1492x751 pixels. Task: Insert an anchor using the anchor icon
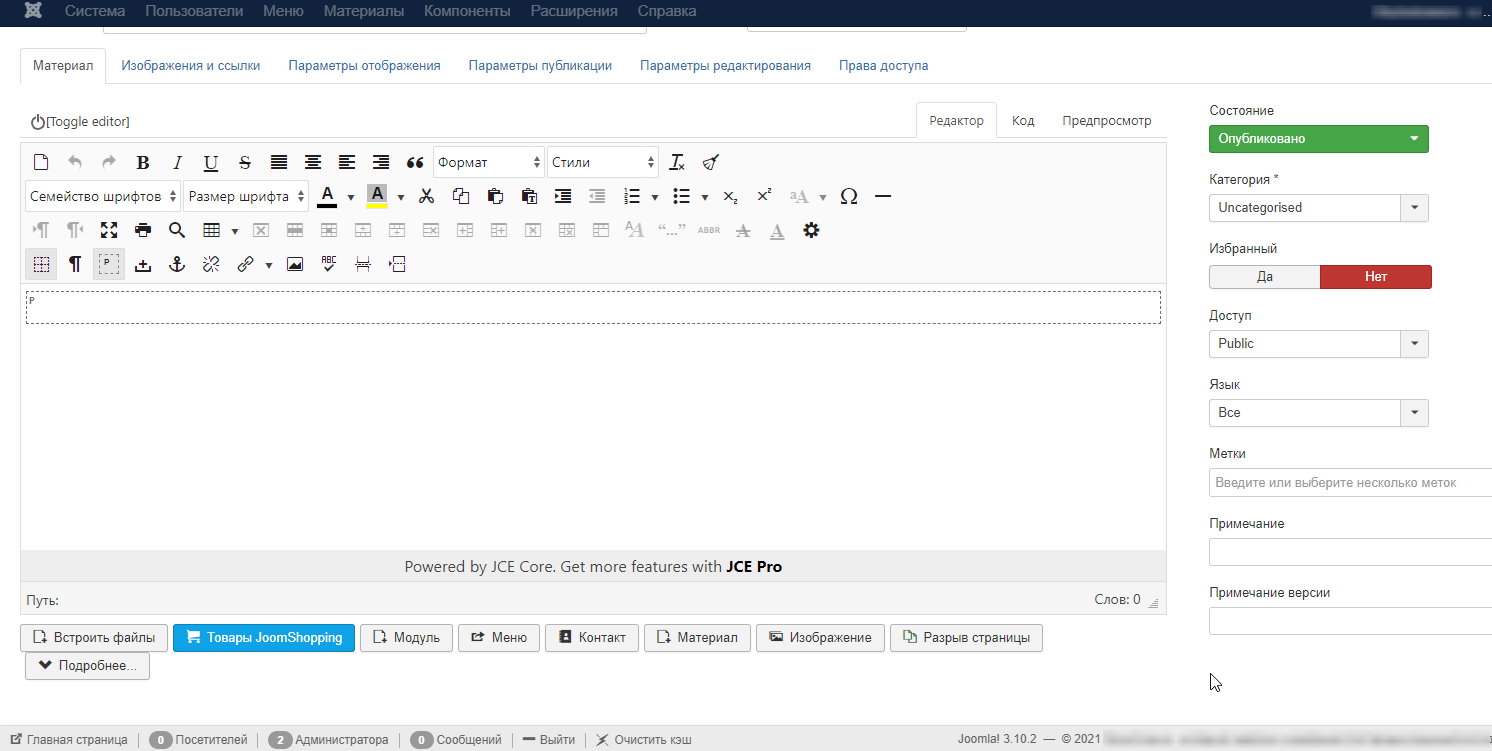pyautogui.click(x=177, y=264)
